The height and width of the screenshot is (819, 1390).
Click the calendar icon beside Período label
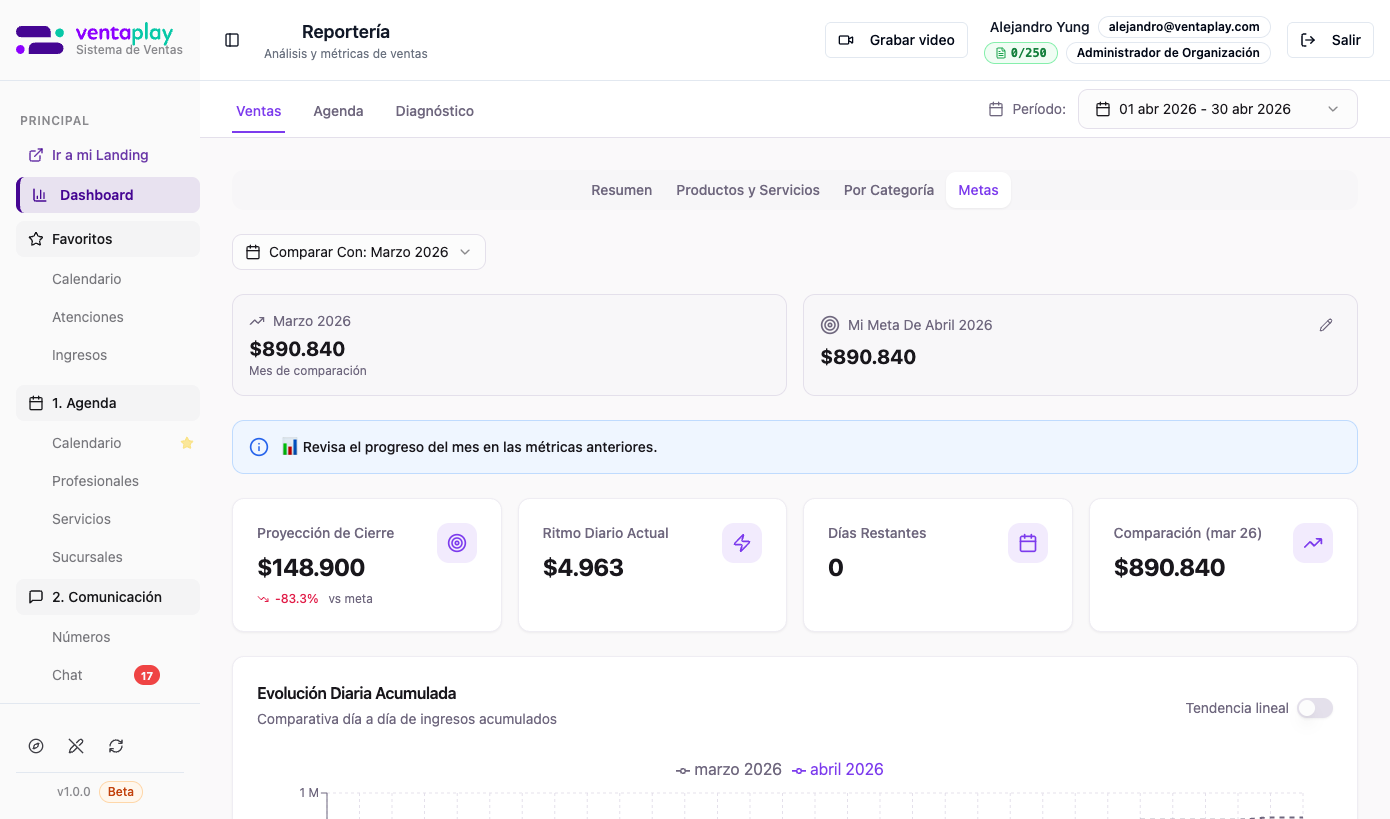[x=996, y=109]
